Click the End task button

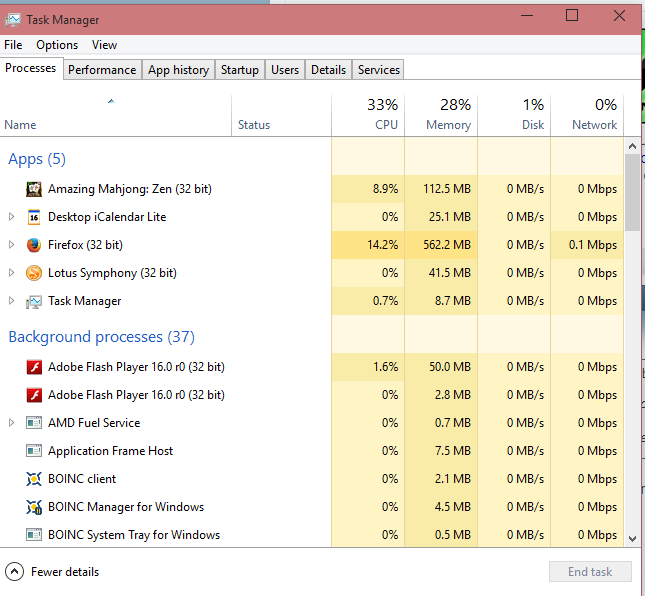tap(590, 571)
